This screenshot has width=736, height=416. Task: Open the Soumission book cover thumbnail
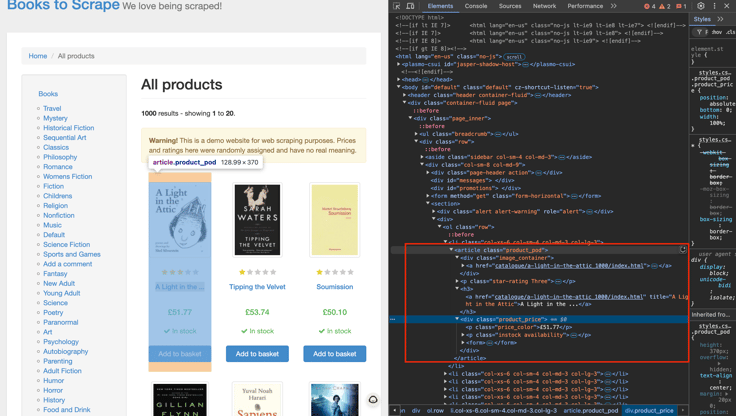(334, 220)
